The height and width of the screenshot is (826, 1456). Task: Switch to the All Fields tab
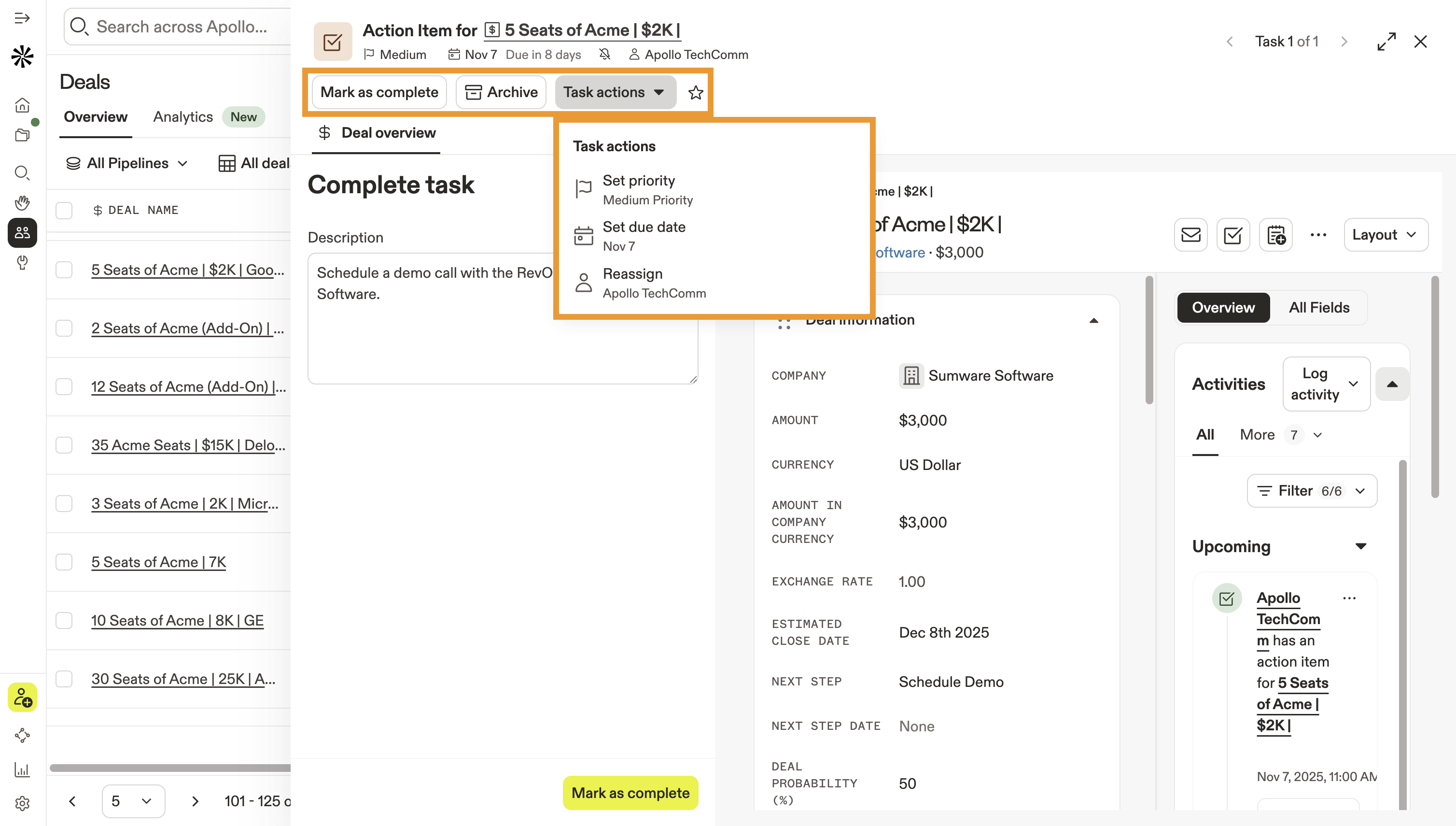1318,308
